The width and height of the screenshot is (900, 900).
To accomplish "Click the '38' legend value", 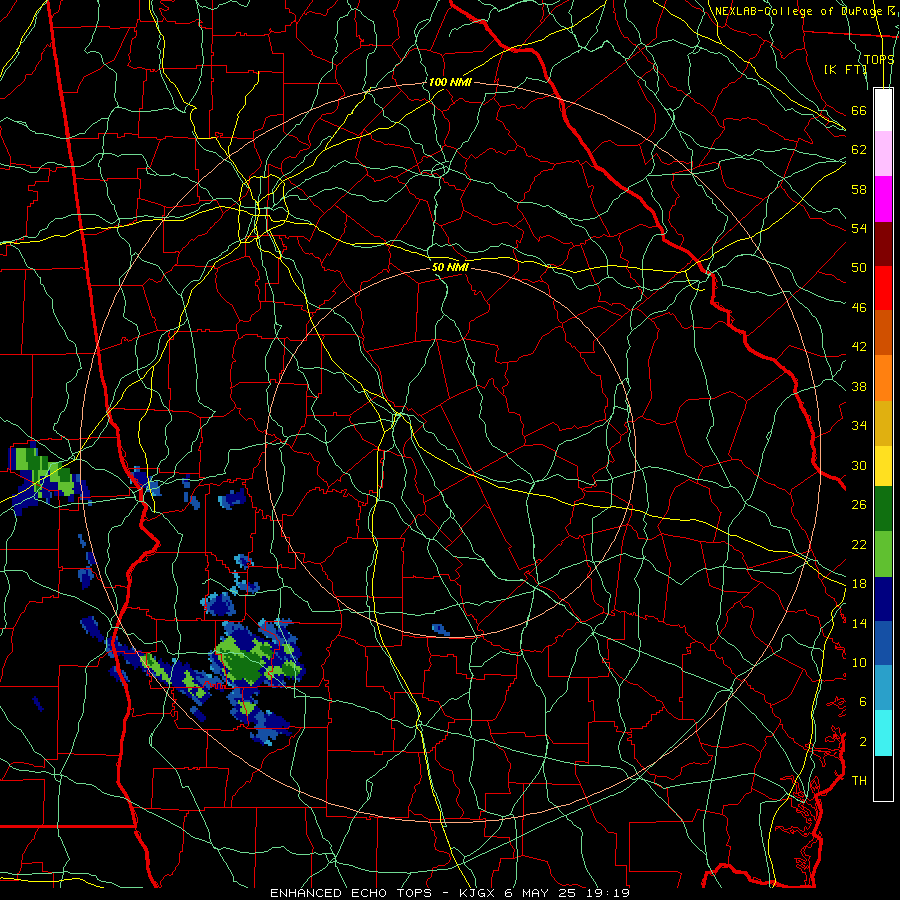I will pyautogui.click(x=859, y=386).
